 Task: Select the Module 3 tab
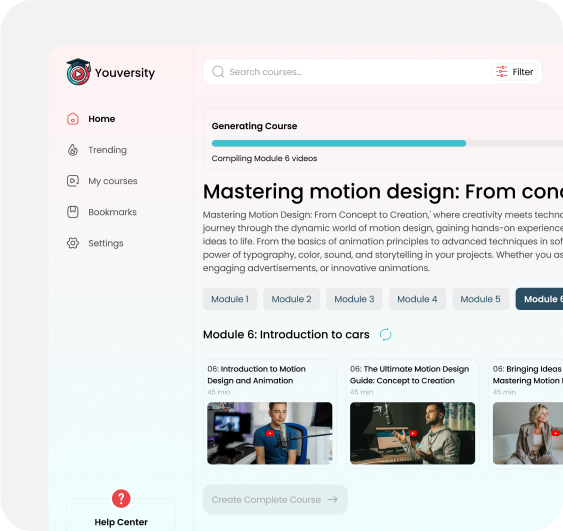(354, 299)
